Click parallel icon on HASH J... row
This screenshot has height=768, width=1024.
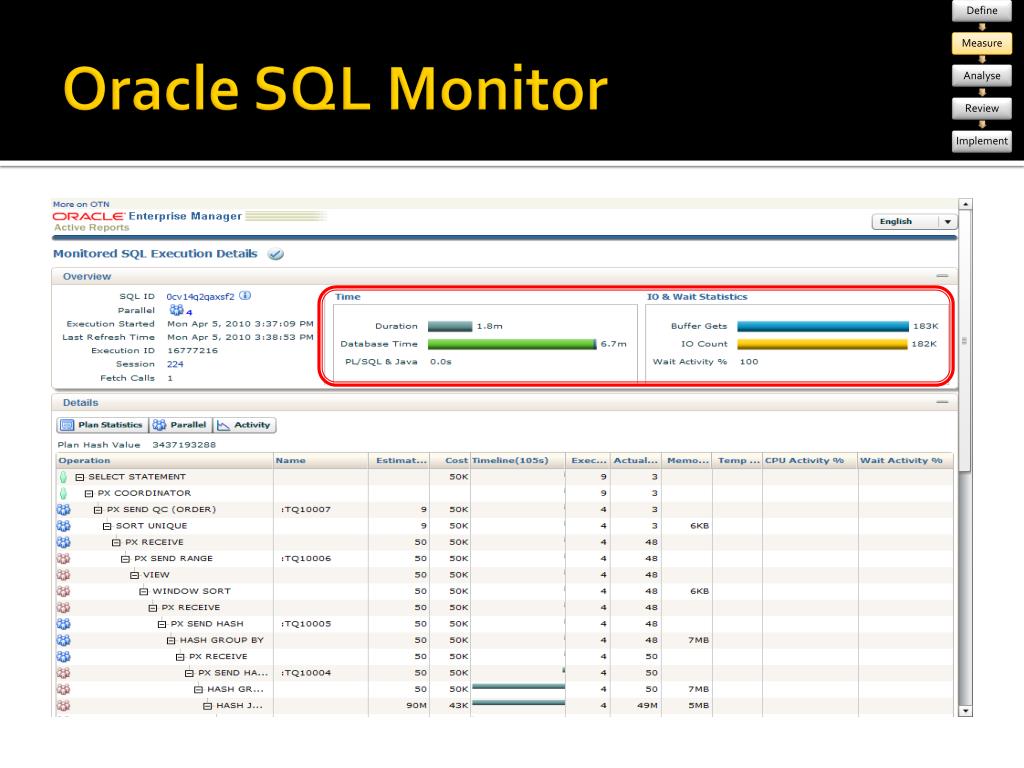(x=63, y=705)
